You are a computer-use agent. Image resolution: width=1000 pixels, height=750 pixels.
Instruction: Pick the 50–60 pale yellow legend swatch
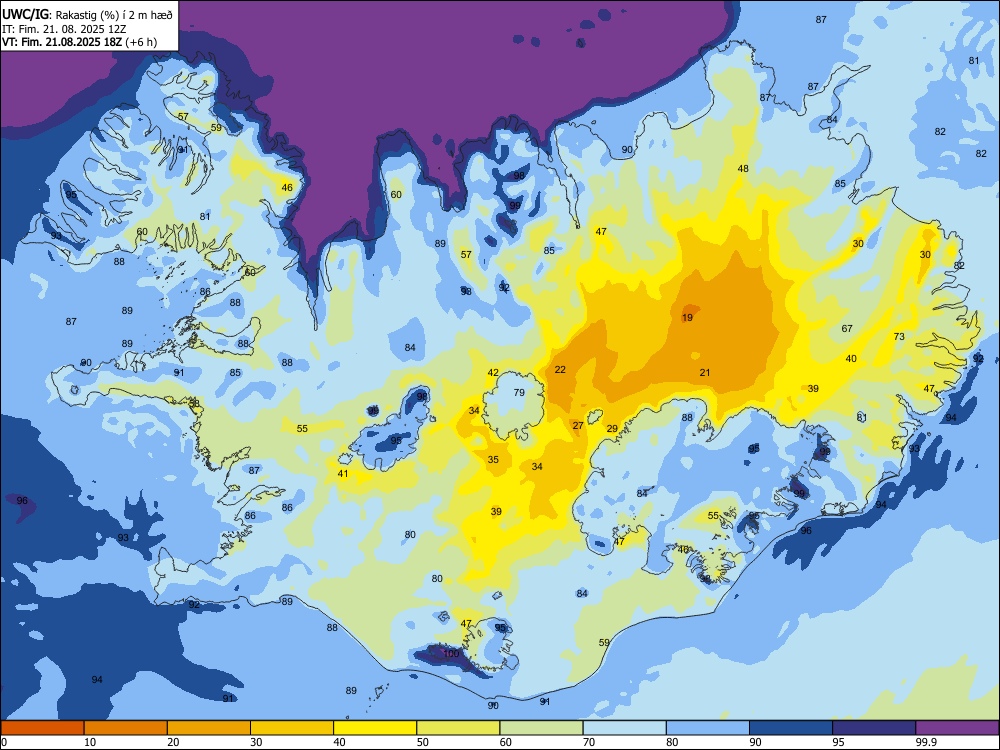click(458, 728)
